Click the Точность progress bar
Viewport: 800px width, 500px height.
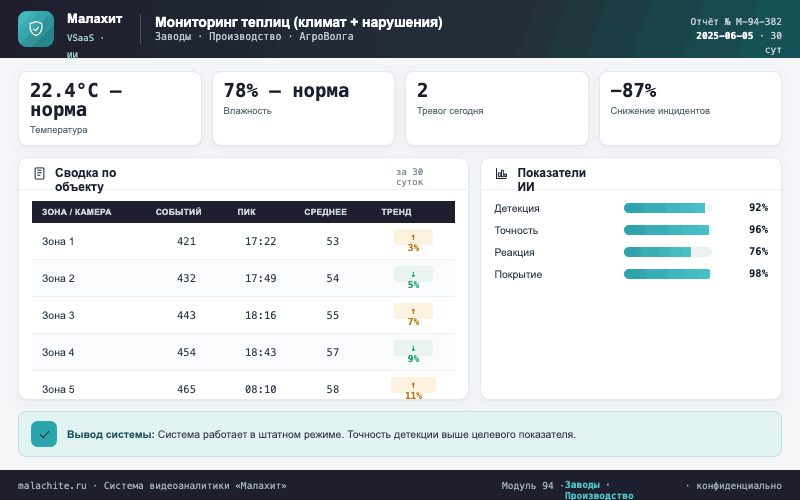(667, 230)
